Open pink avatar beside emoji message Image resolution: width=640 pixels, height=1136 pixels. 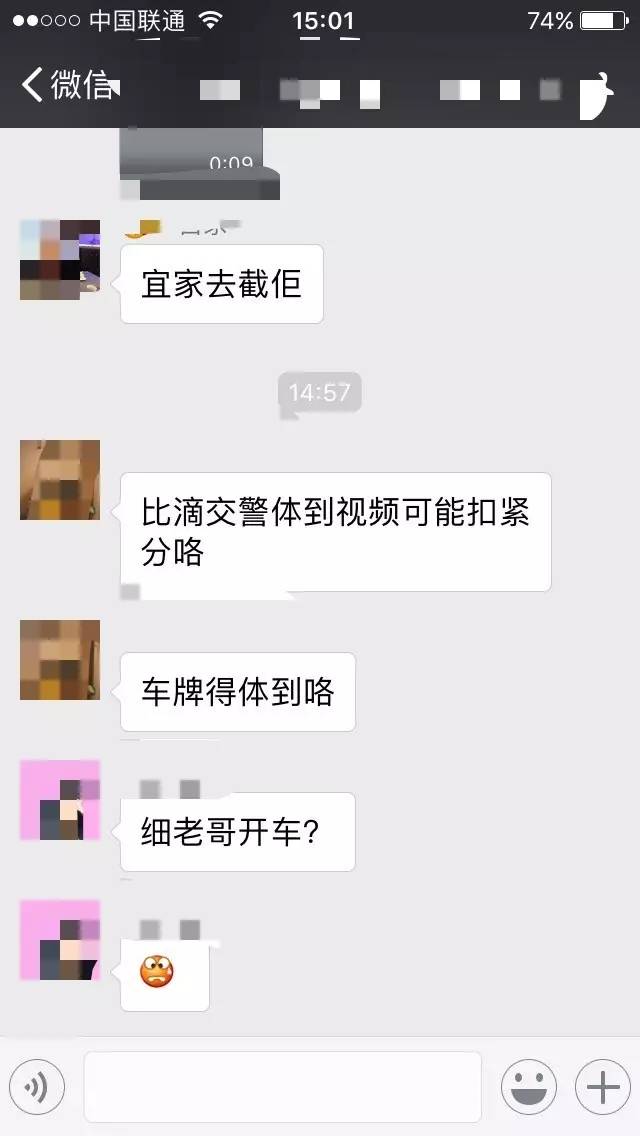tap(60, 940)
